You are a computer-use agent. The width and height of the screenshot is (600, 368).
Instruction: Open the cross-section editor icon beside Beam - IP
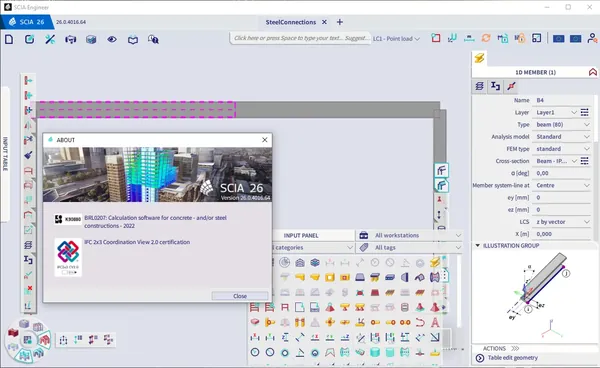point(584,161)
